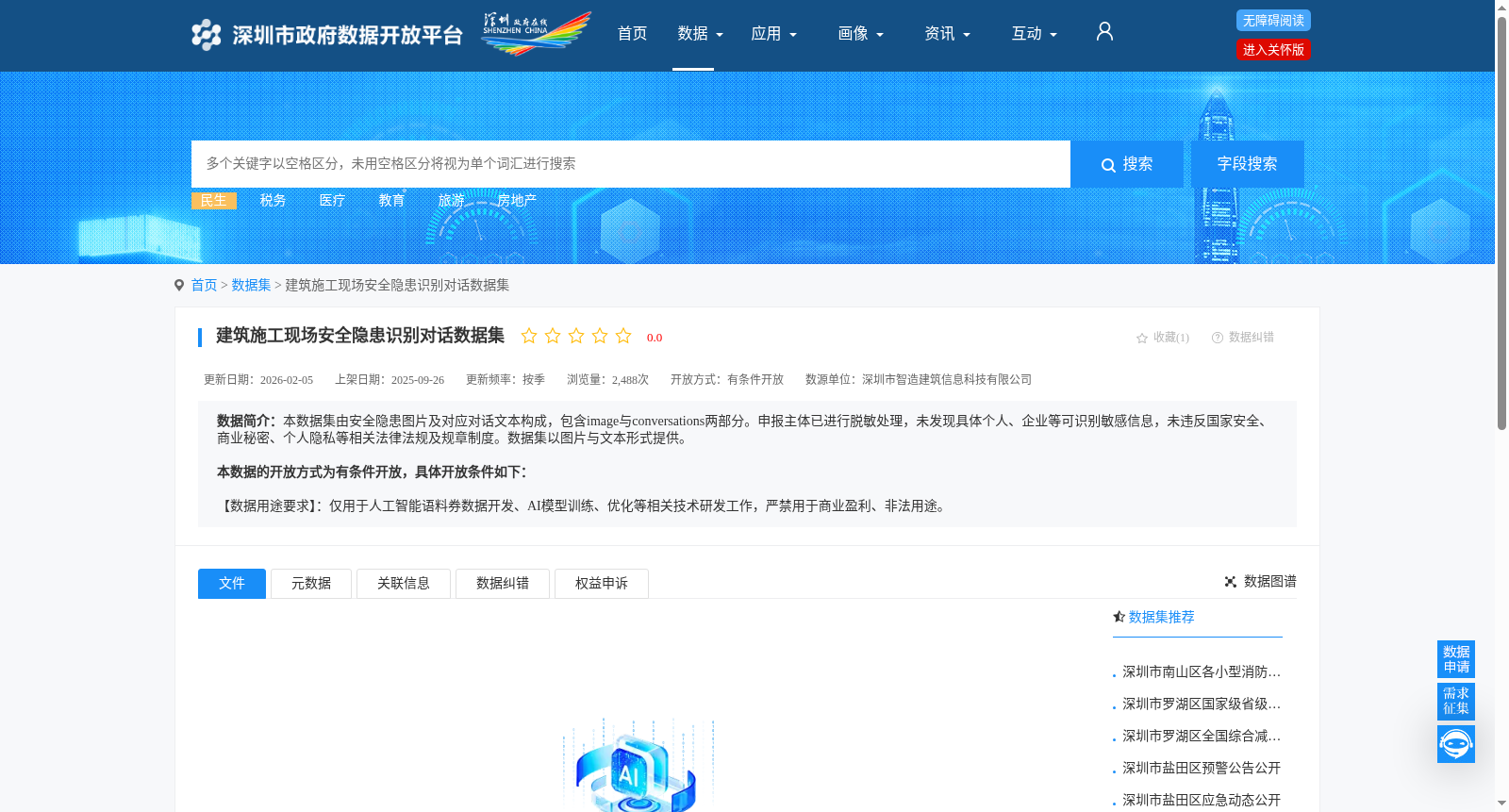Focus the keyword search input field
1509x812 pixels.
[x=631, y=164]
